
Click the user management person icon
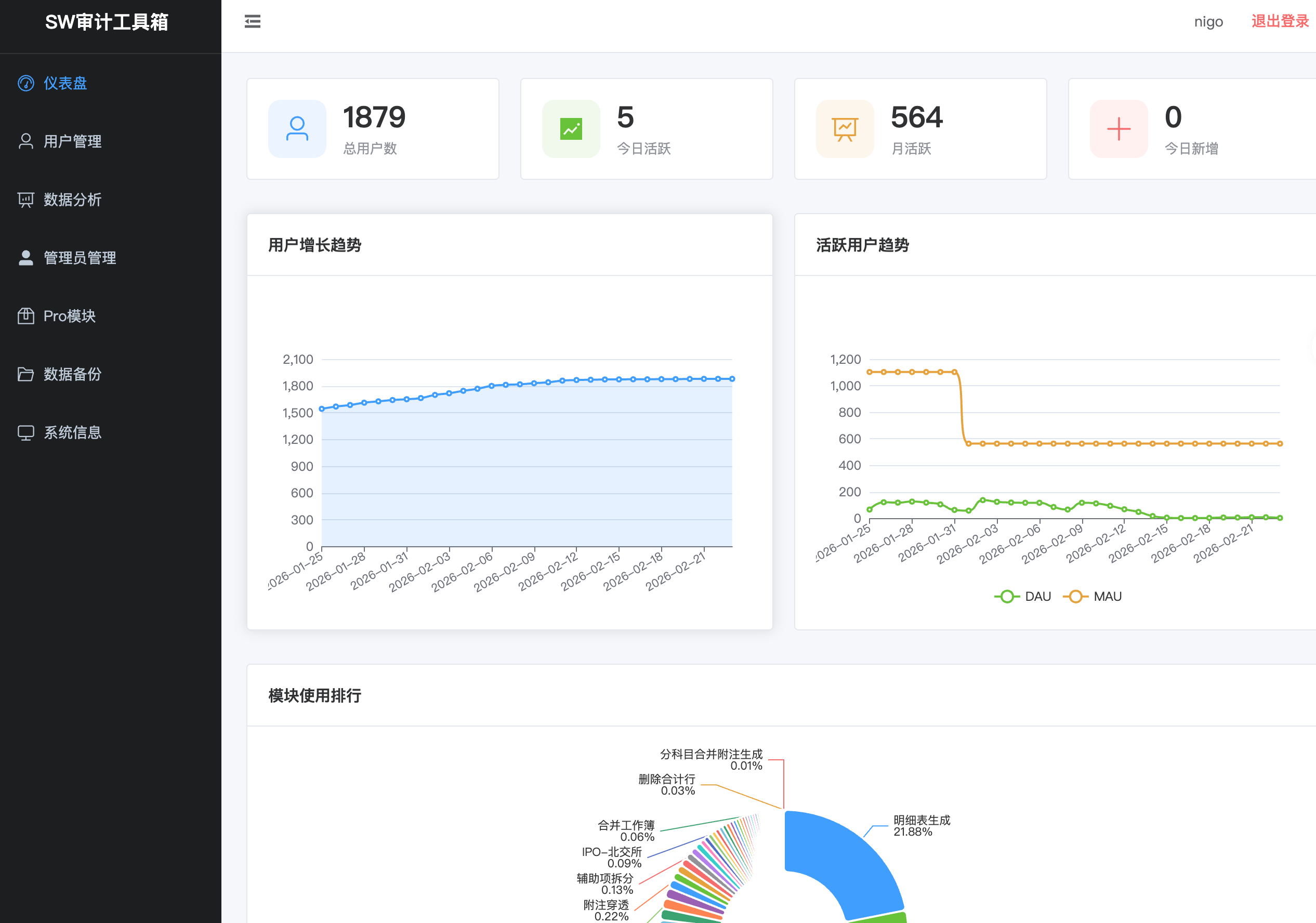click(x=26, y=141)
